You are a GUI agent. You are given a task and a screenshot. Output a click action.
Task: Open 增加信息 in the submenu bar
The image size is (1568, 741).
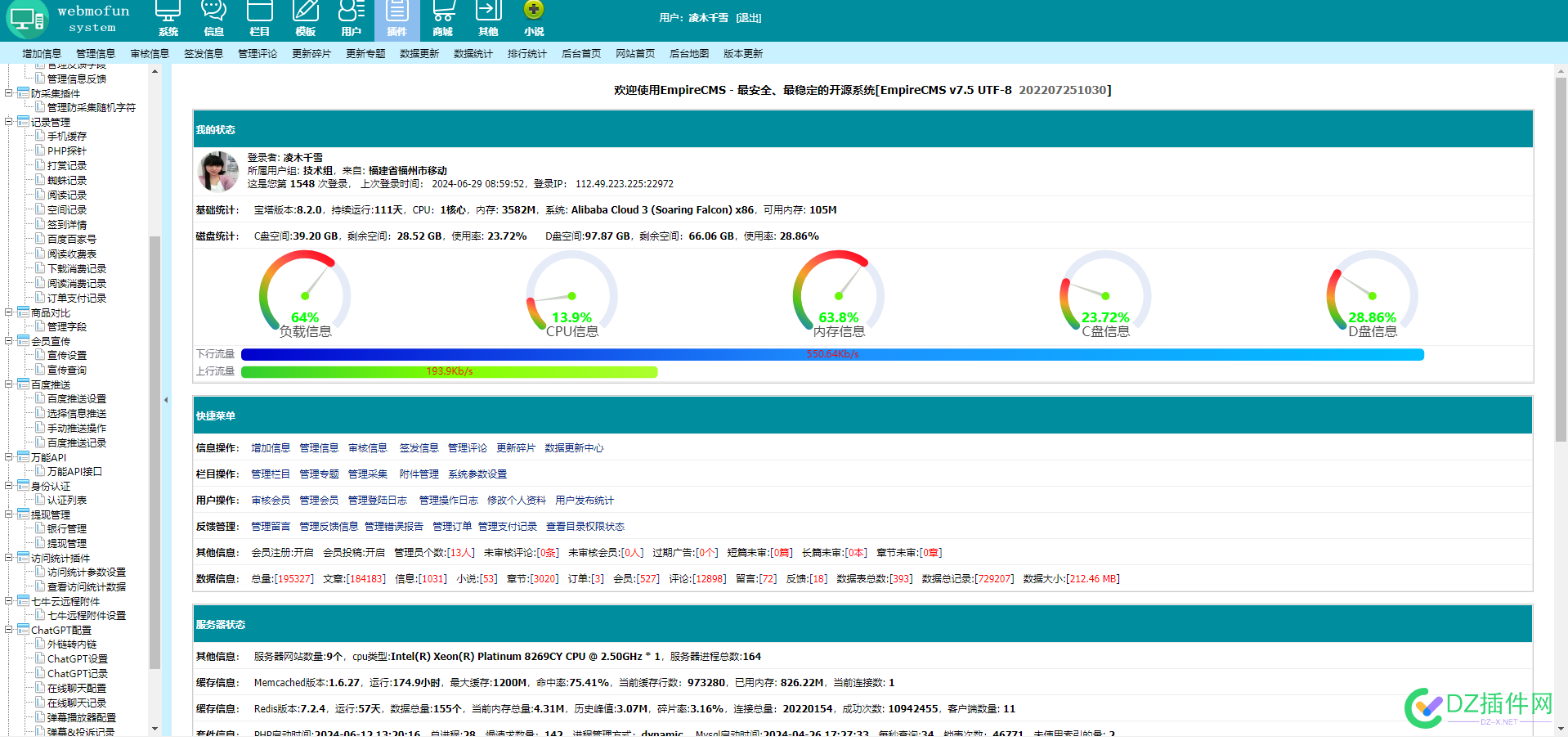[x=42, y=53]
